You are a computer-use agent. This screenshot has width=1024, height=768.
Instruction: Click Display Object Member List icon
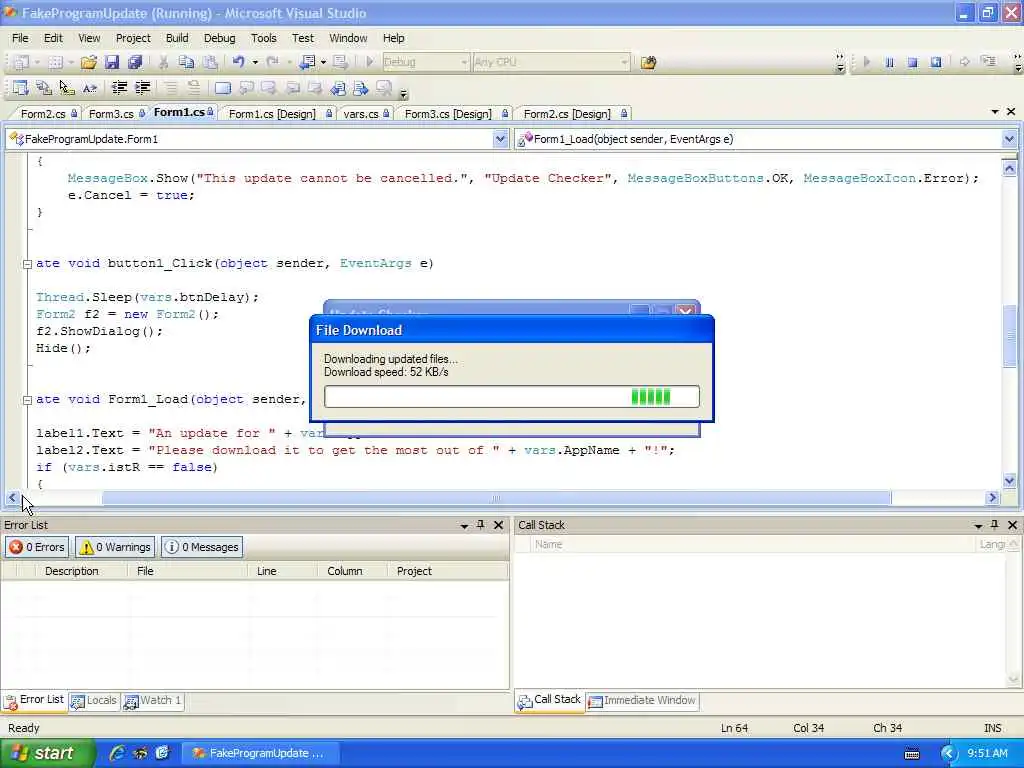pyautogui.click(x=20, y=88)
